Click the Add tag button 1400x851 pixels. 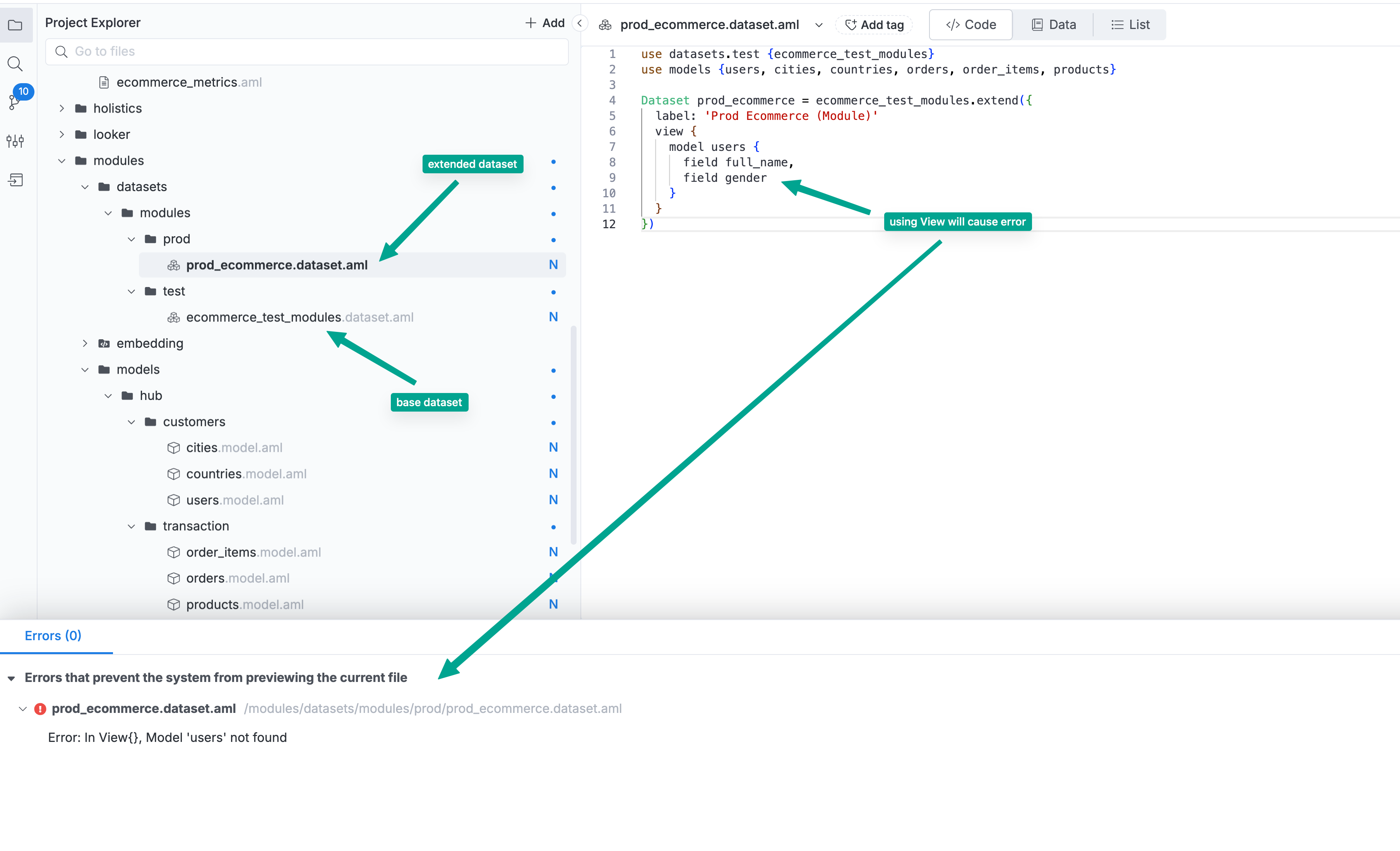[874, 25]
